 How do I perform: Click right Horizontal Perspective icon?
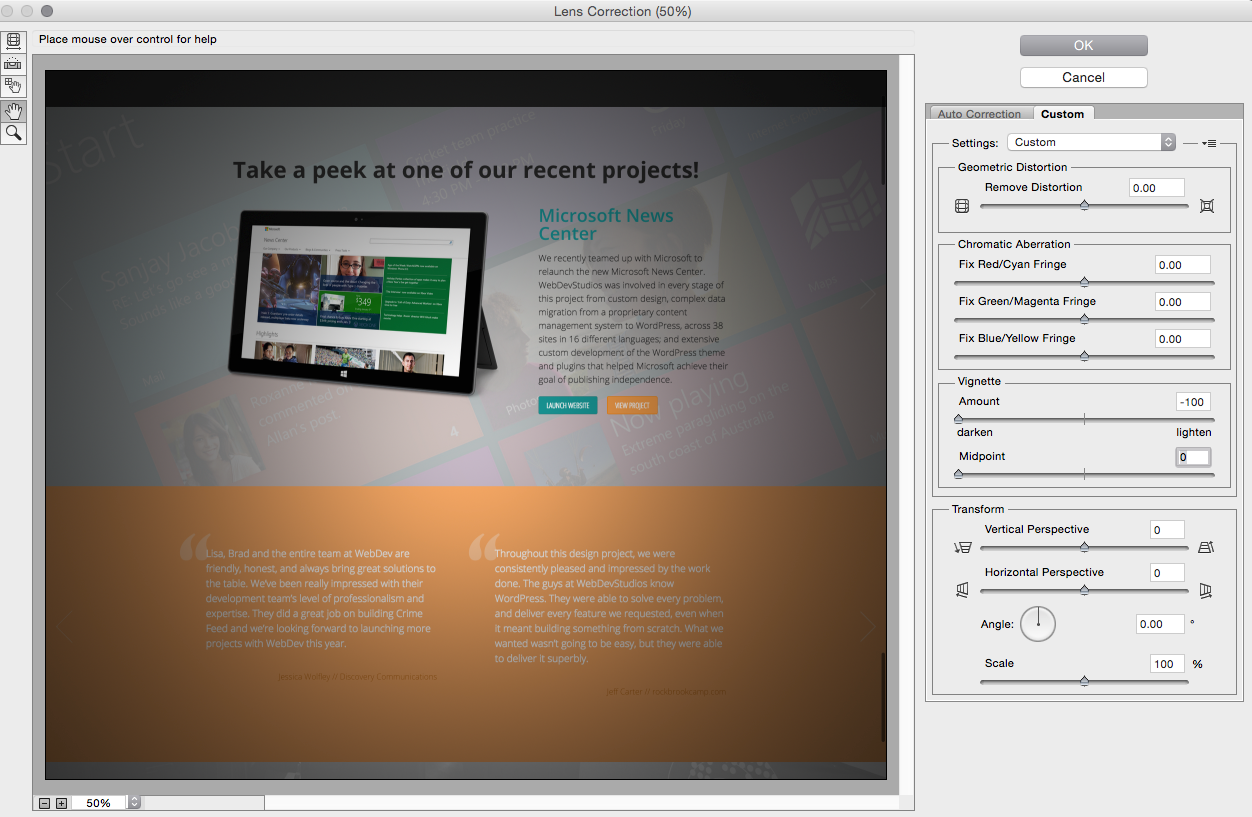(x=1206, y=590)
